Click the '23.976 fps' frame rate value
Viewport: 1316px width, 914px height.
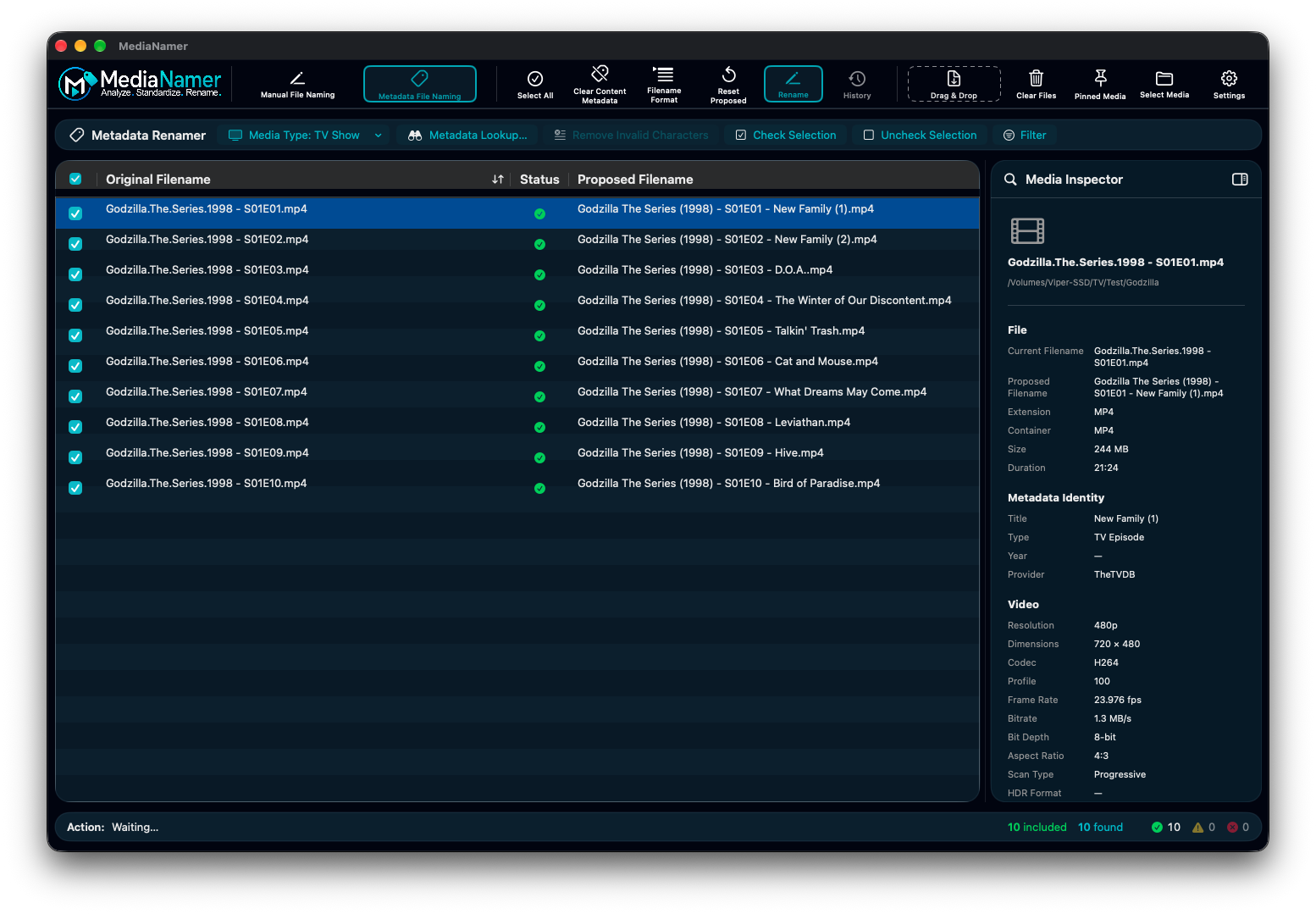pyautogui.click(x=1118, y=700)
